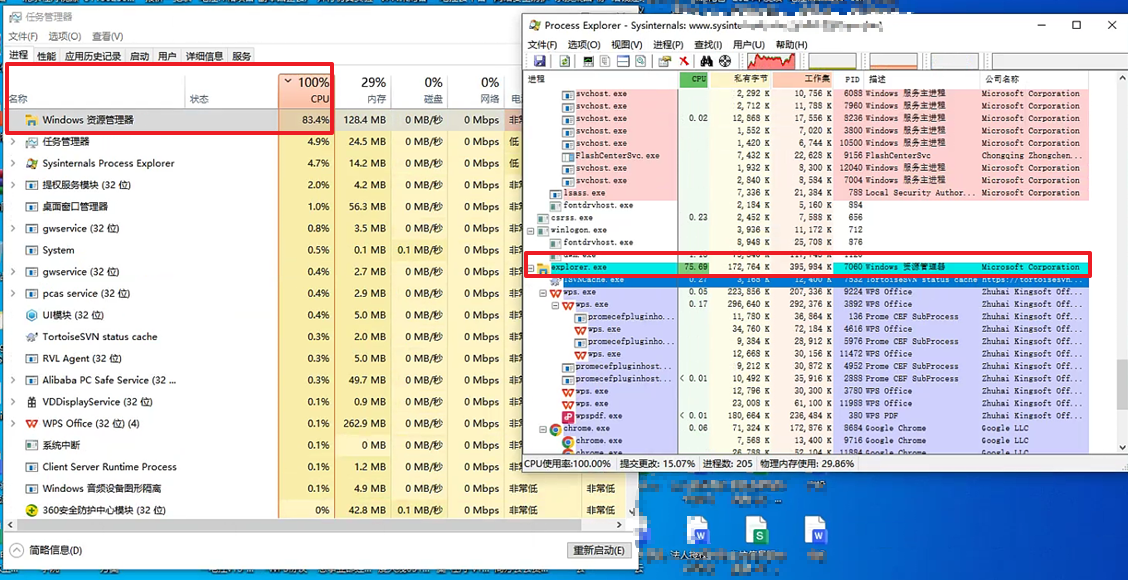This screenshot has width=1128, height=580.
Task: Click the binoculars Find Handle icon
Action: [706, 61]
